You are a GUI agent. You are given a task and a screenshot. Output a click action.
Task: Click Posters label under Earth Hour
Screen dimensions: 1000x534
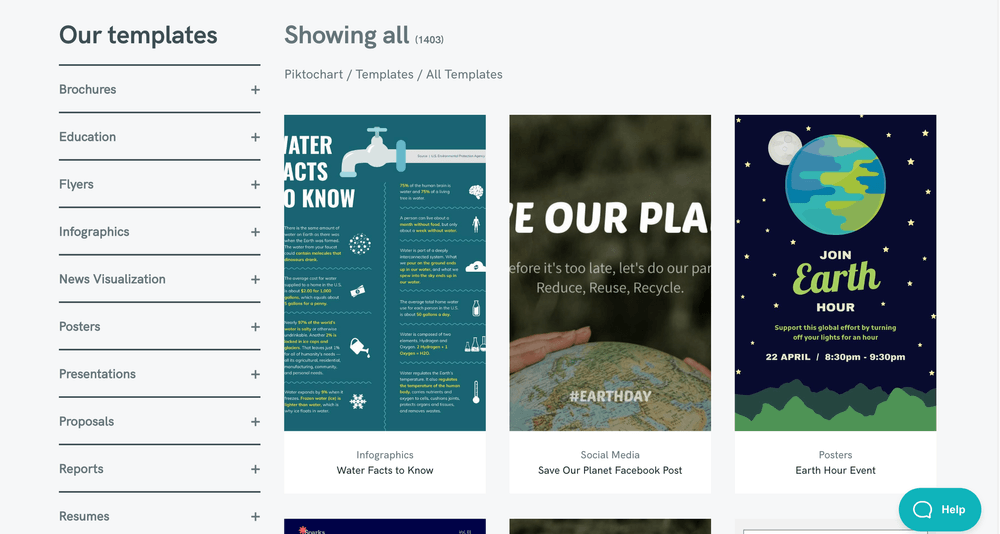click(x=835, y=455)
